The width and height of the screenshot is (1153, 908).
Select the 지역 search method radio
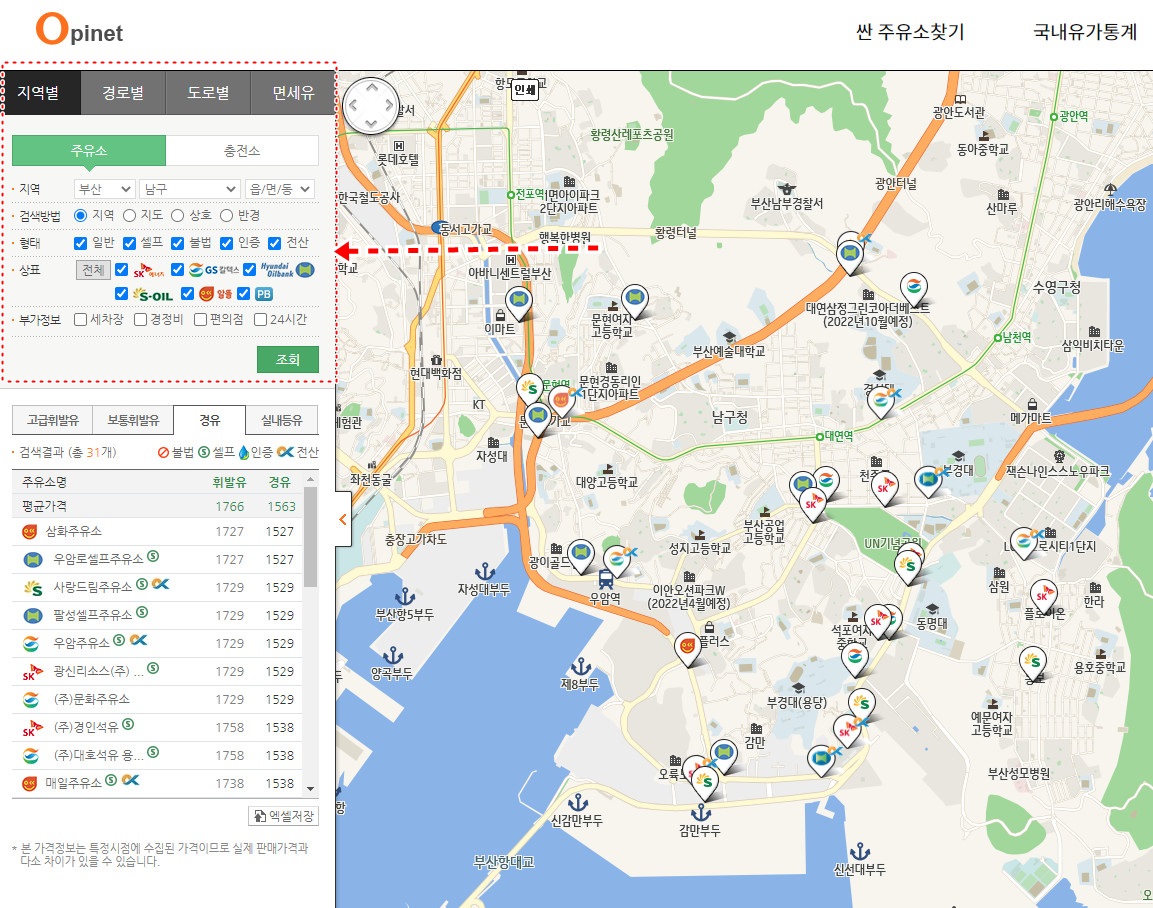pyautogui.click(x=81, y=215)
